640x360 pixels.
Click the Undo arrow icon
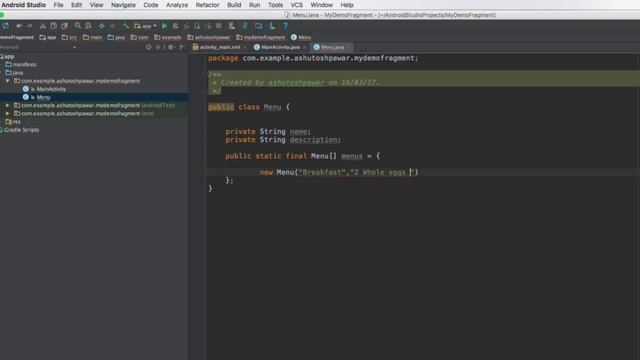pyautogui.click(x=19, y=26)
